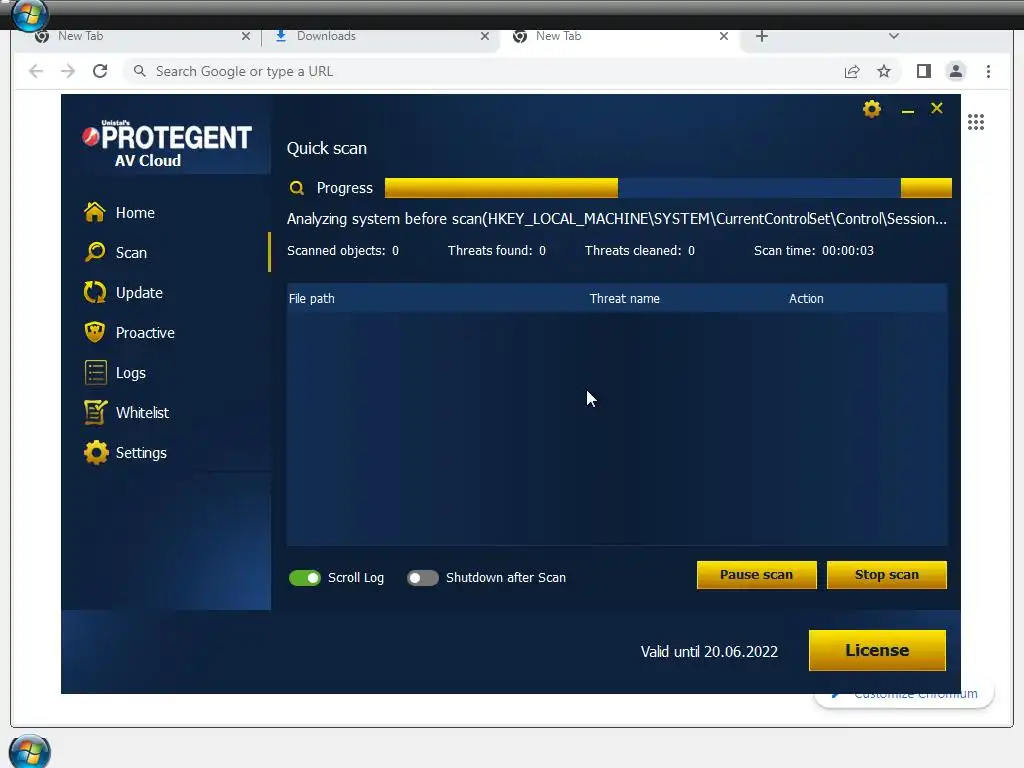Go back in browser history

coord(36,71)
